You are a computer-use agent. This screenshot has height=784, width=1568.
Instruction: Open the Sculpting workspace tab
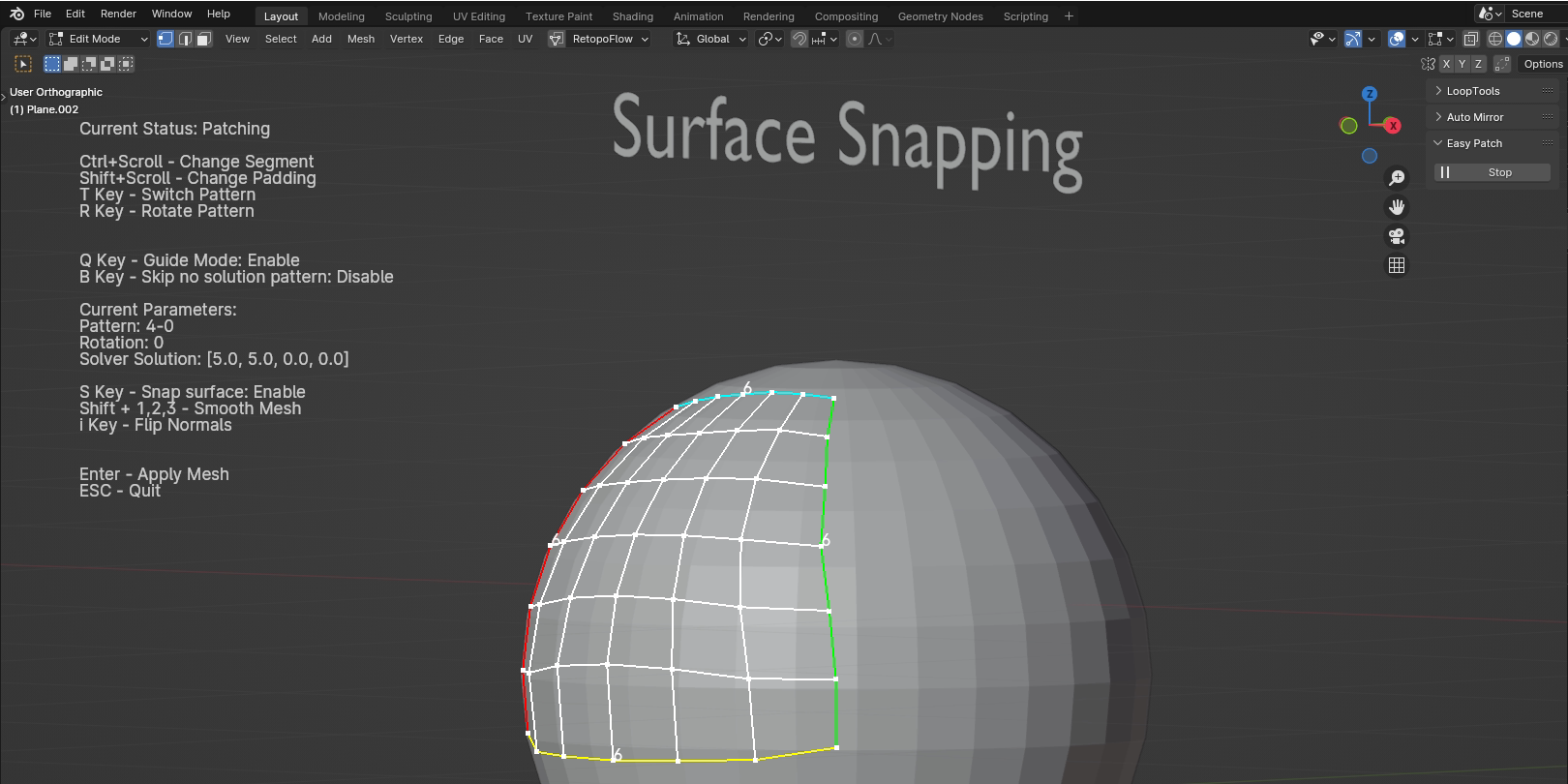pyautogui.click(x=407, y=16)
